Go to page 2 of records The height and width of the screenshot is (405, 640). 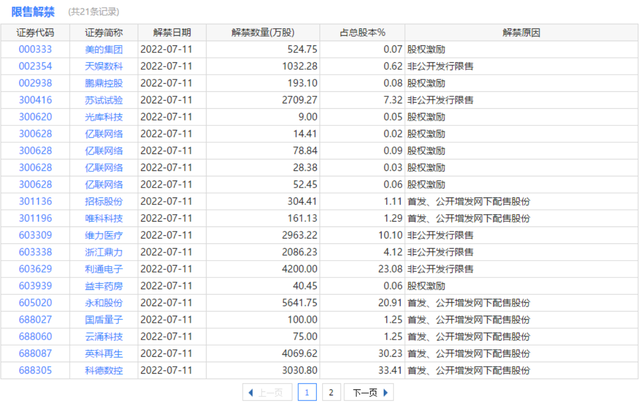click(x=331, y=392)
